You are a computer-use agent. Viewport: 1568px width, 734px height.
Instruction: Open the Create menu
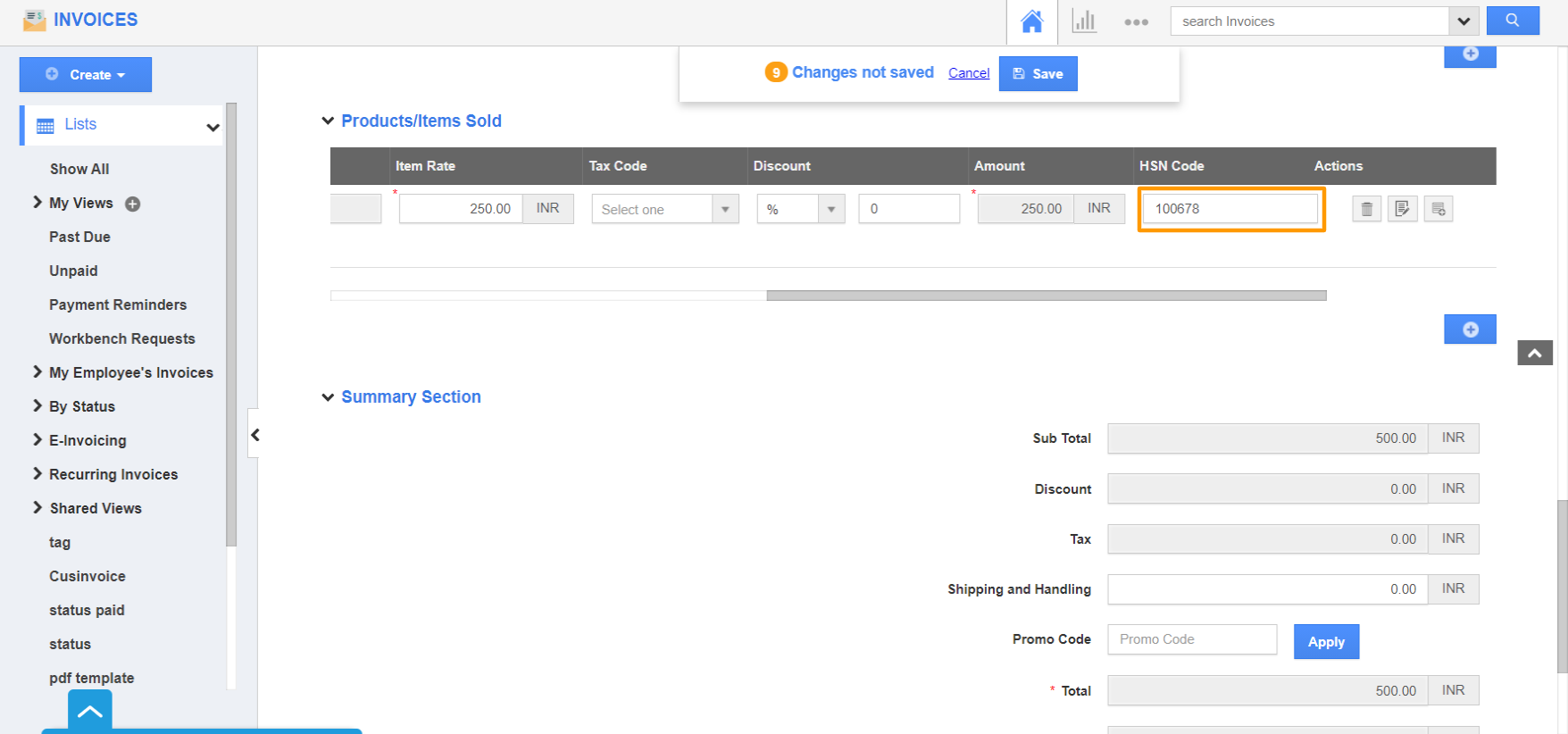86,75
